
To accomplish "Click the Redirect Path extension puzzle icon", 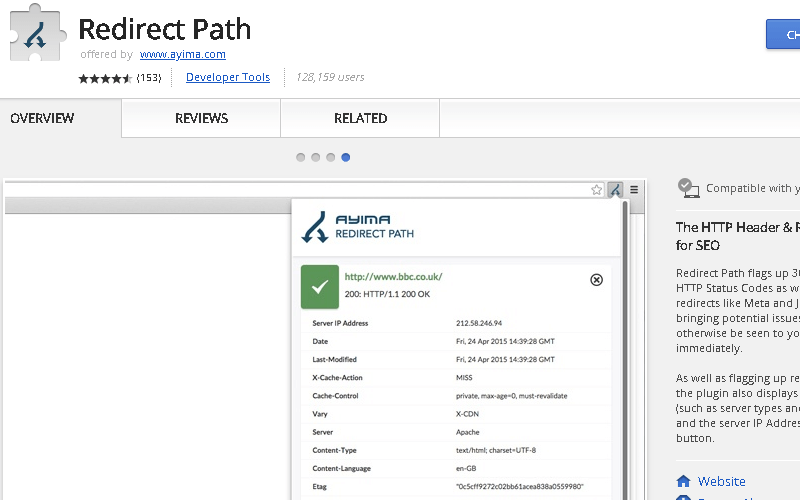I will point(38,33).
